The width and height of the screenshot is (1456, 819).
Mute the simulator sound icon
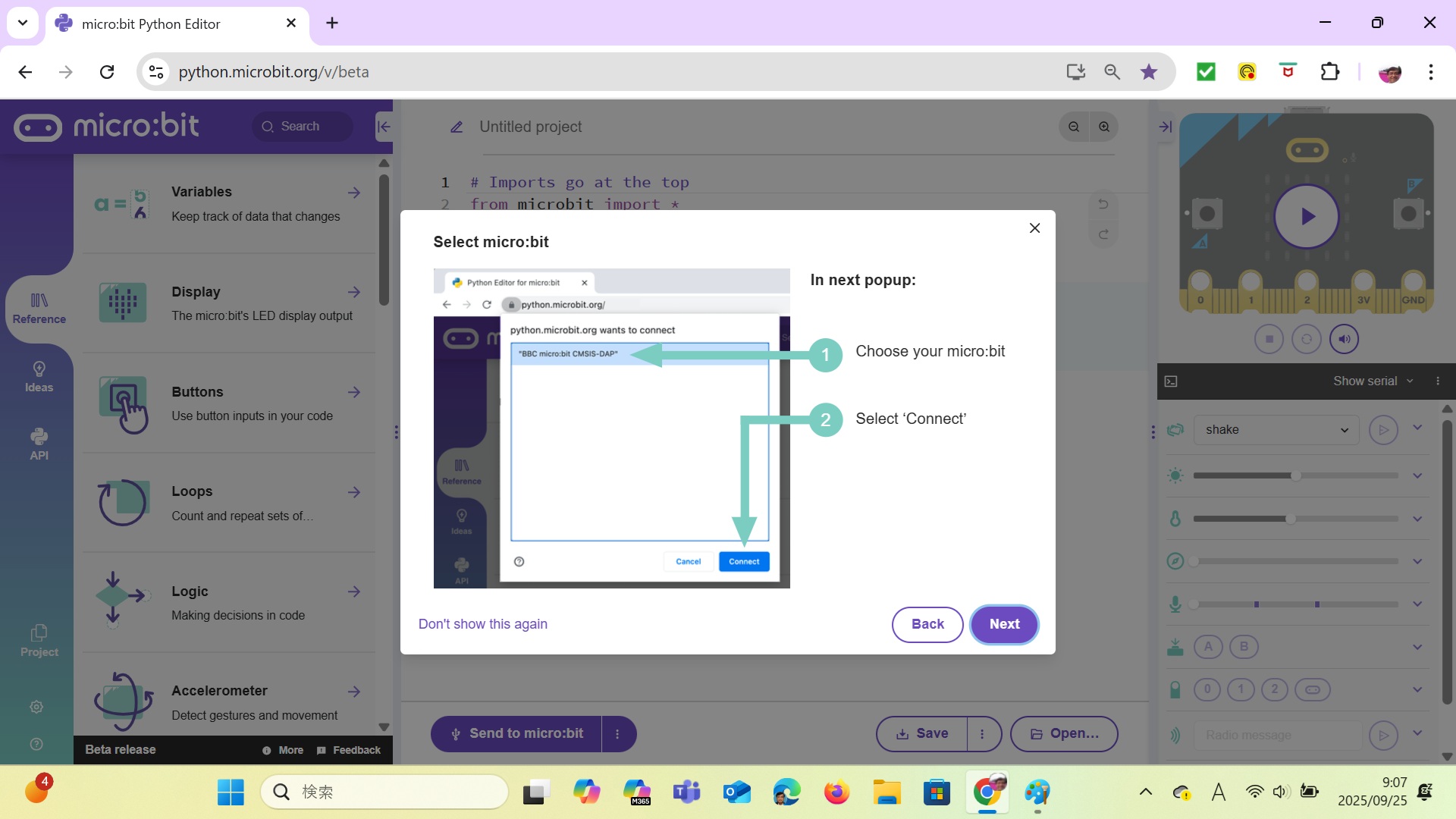[1344, 339]
